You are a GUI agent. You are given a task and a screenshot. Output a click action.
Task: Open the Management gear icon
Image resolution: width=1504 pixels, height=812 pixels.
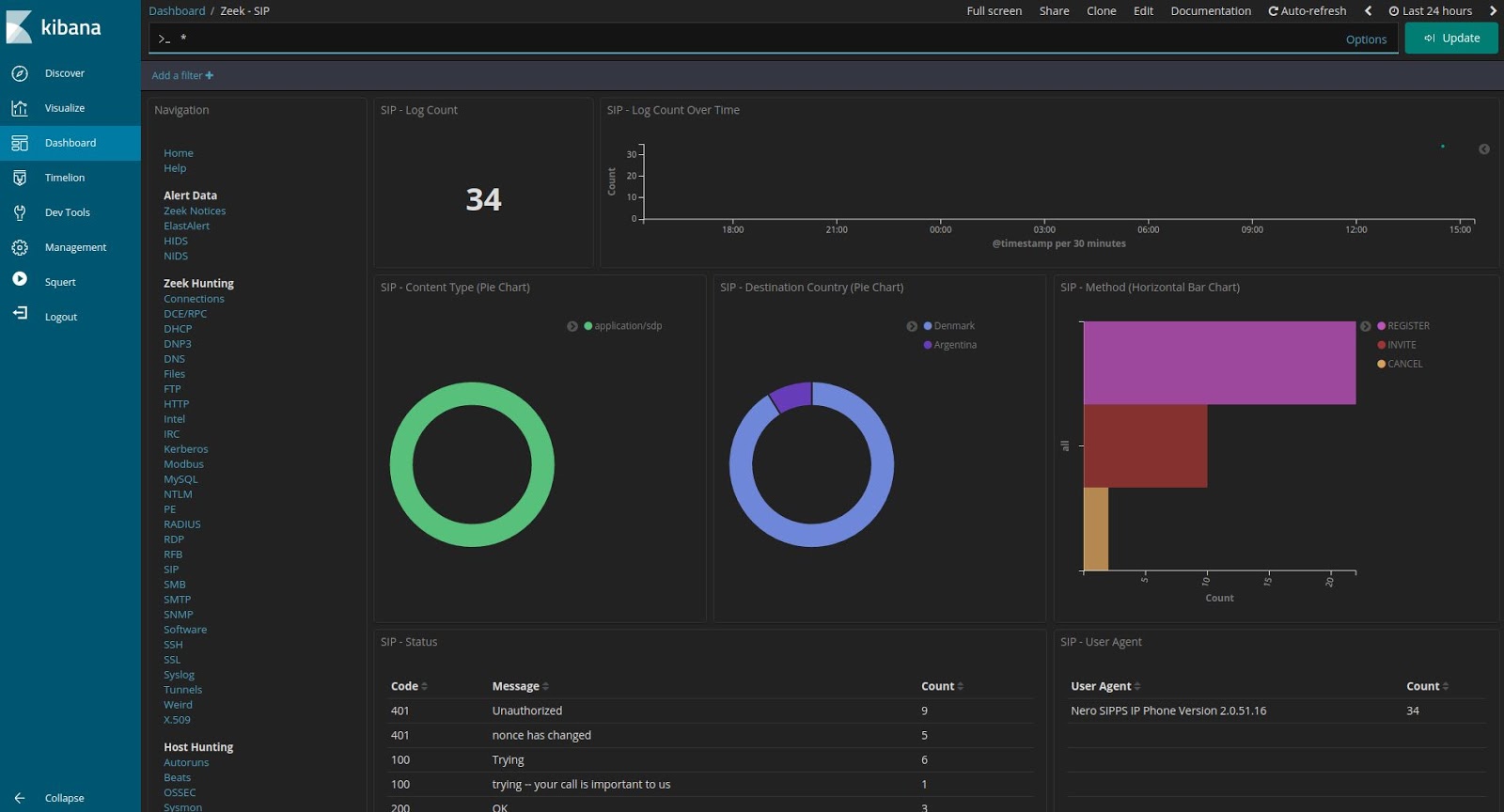point(20,247)
